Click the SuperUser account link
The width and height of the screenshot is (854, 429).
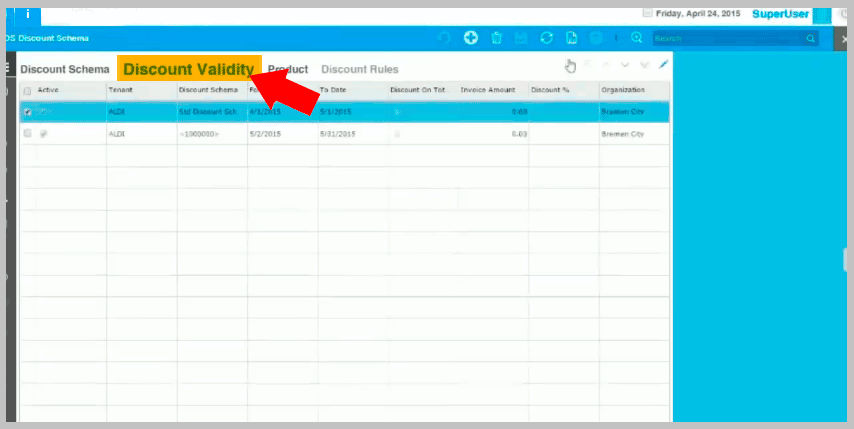pyautogui.click(x=780, y=14)
